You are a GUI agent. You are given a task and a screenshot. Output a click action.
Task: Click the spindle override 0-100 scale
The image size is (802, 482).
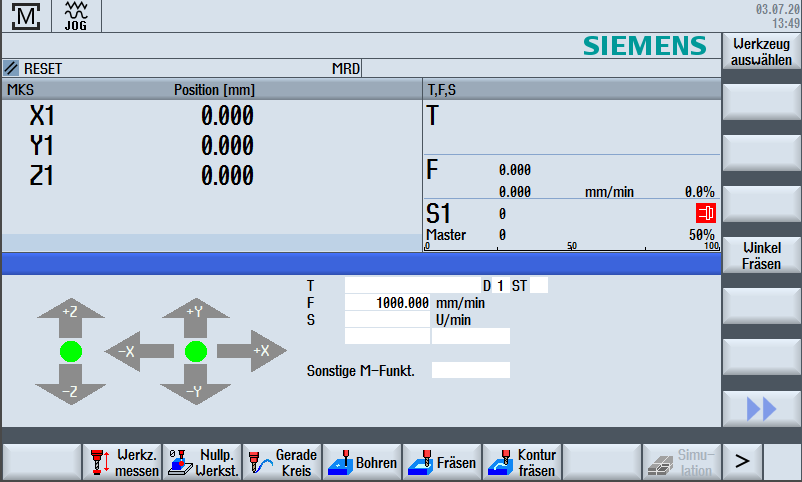pyautogui.click(x=572, y=247)
